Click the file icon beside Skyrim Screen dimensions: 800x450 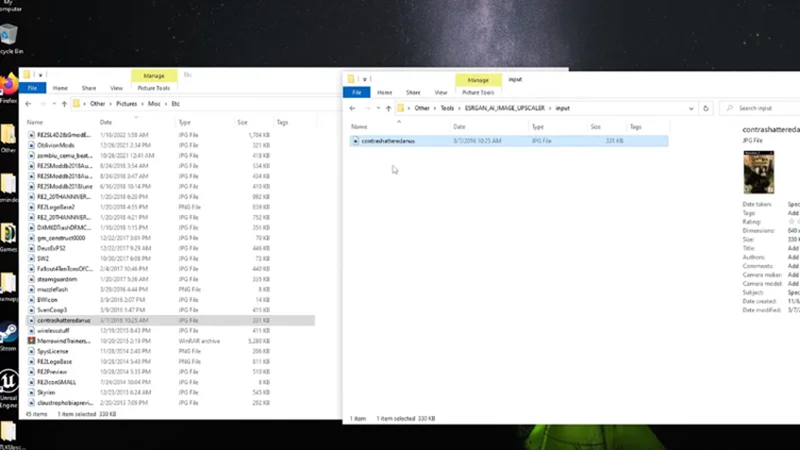coord(32,392)
